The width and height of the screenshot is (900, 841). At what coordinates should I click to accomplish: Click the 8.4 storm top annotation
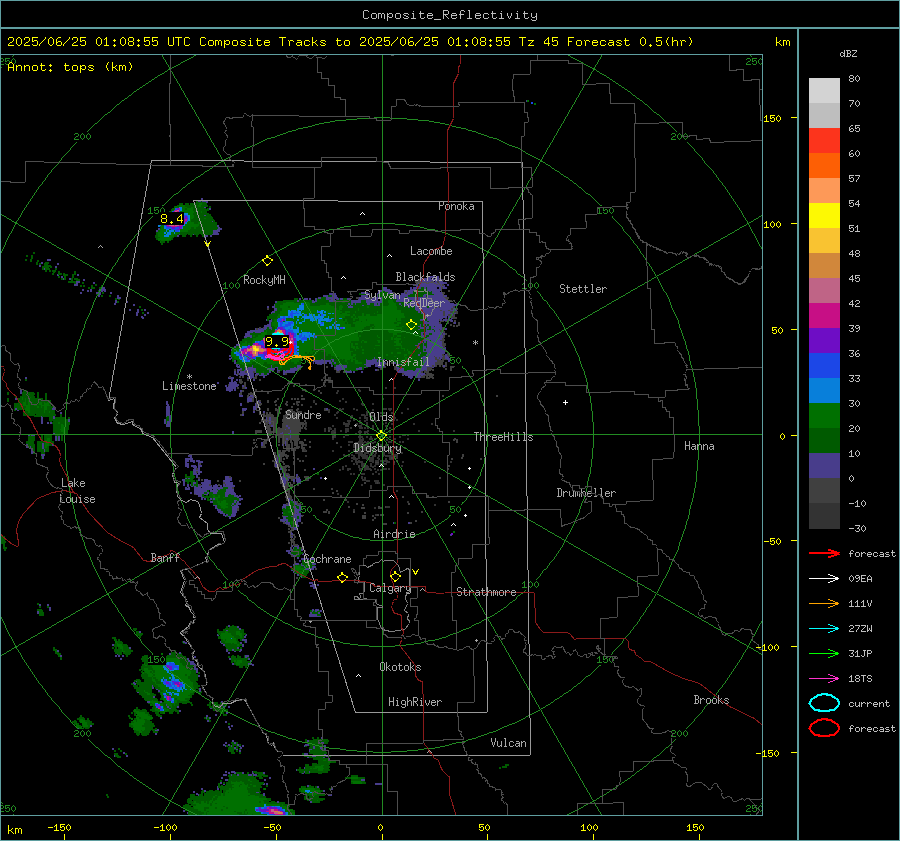[x=172, y=219]
